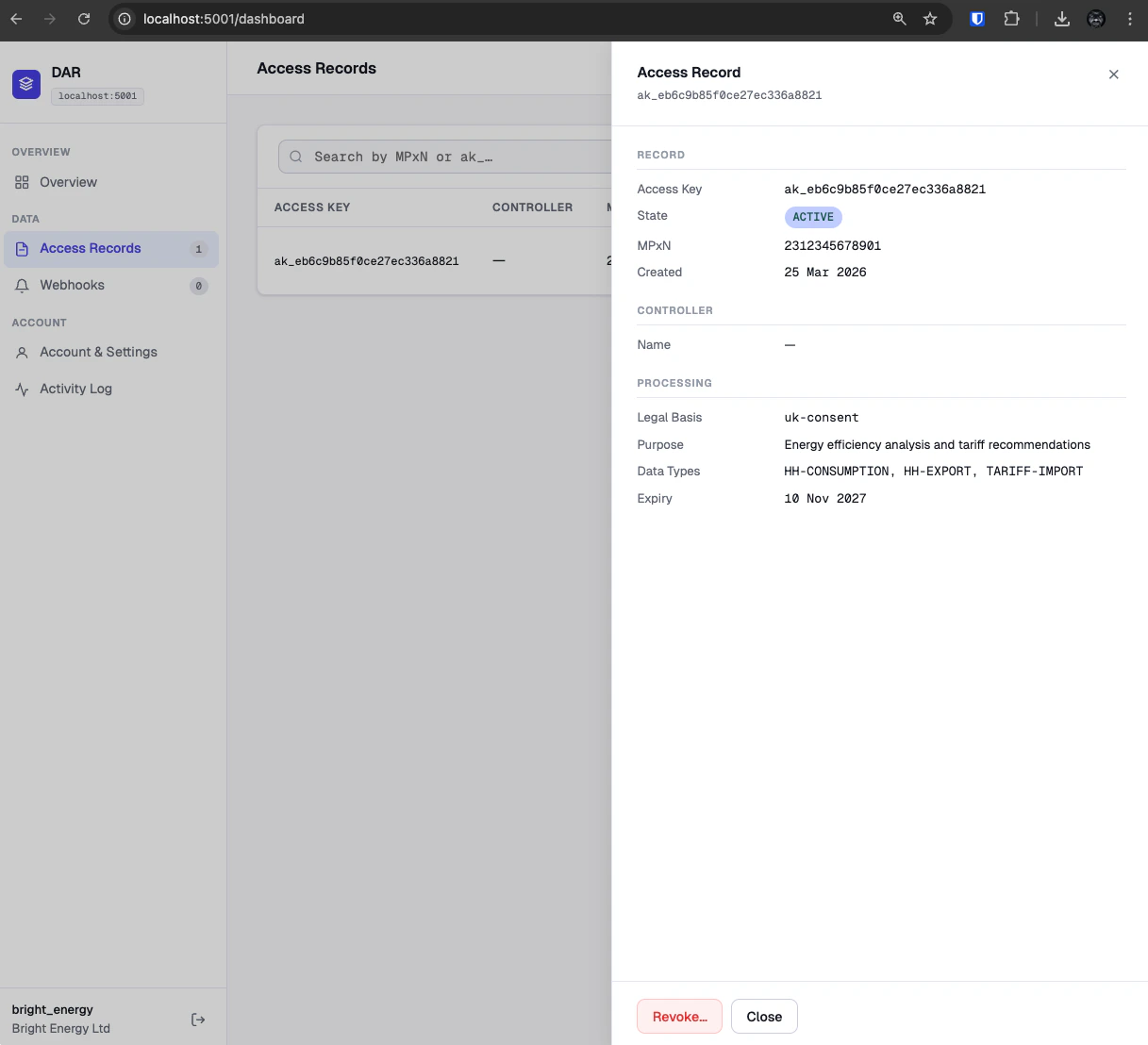Image resolution: width=1148 pixels, height=1045 pixels.
Task: Click the Revoke… button
Action: pos(679,1017)
